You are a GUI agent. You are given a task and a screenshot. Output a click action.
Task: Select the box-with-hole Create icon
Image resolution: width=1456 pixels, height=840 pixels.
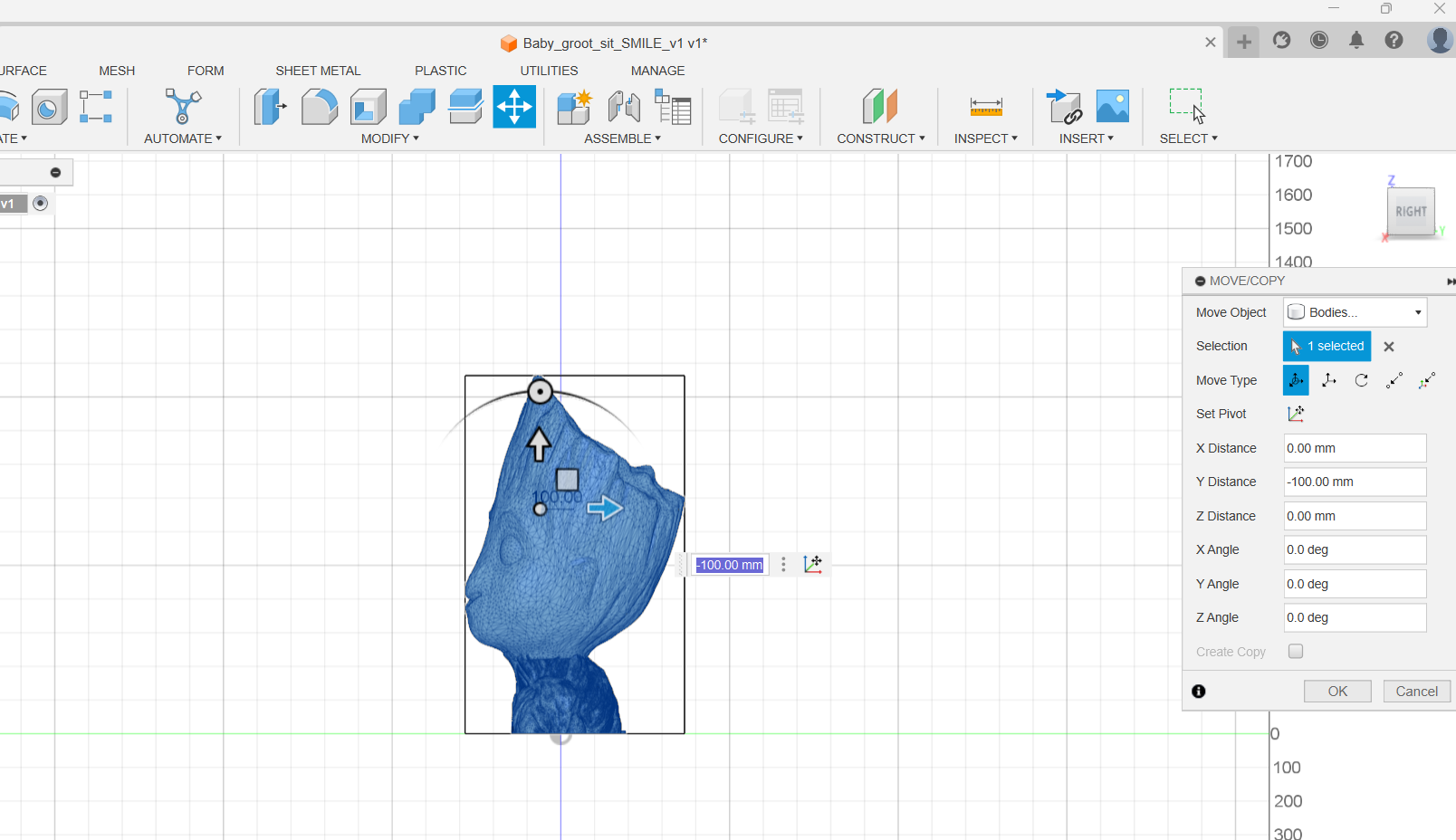click(49, 107)
